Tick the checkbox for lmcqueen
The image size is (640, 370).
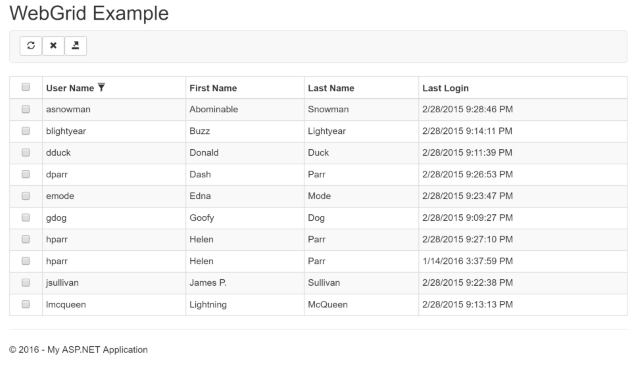pyautogui.click(x=26, y=304)
